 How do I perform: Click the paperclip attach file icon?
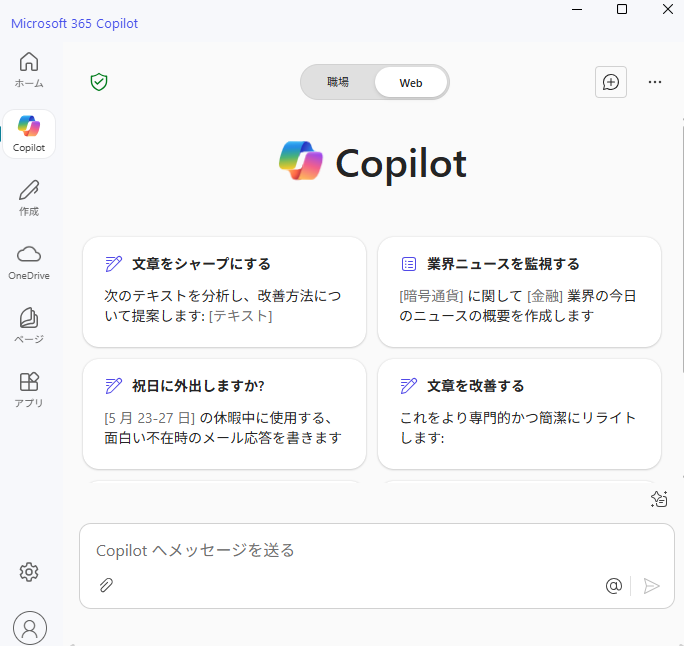pos(106,585)
